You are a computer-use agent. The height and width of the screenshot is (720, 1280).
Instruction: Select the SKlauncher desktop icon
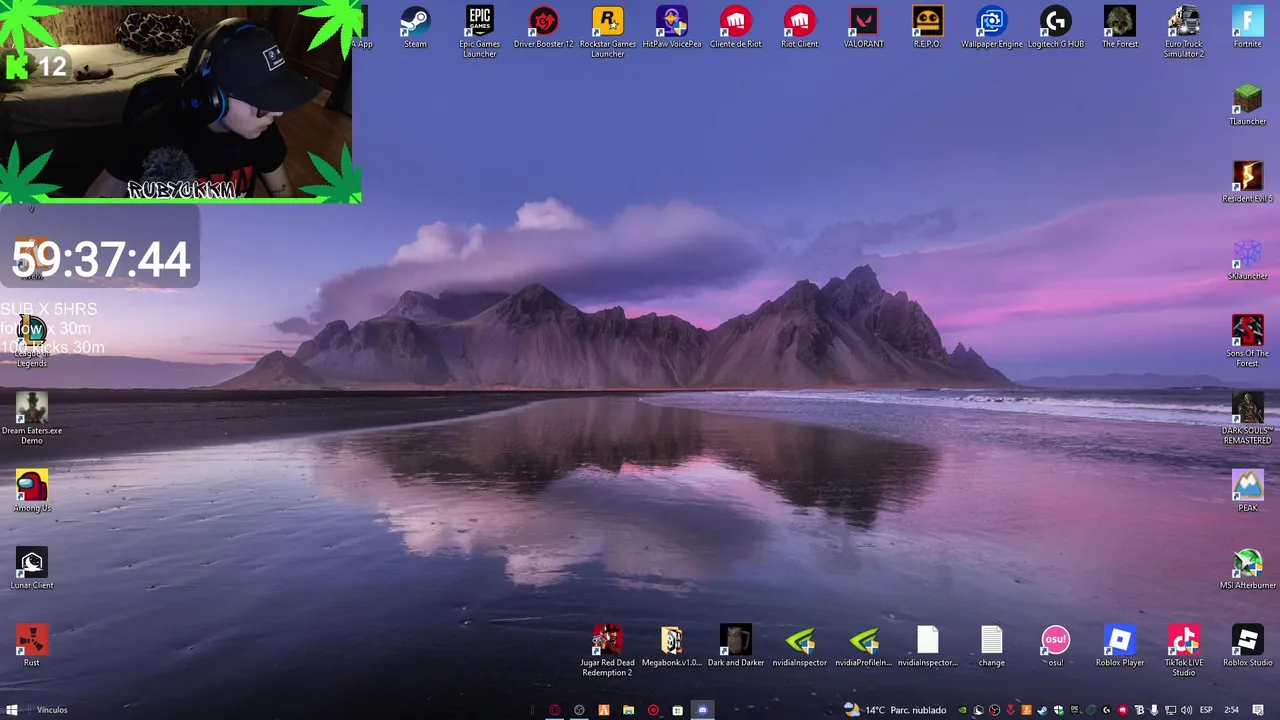pos(1248,259)
